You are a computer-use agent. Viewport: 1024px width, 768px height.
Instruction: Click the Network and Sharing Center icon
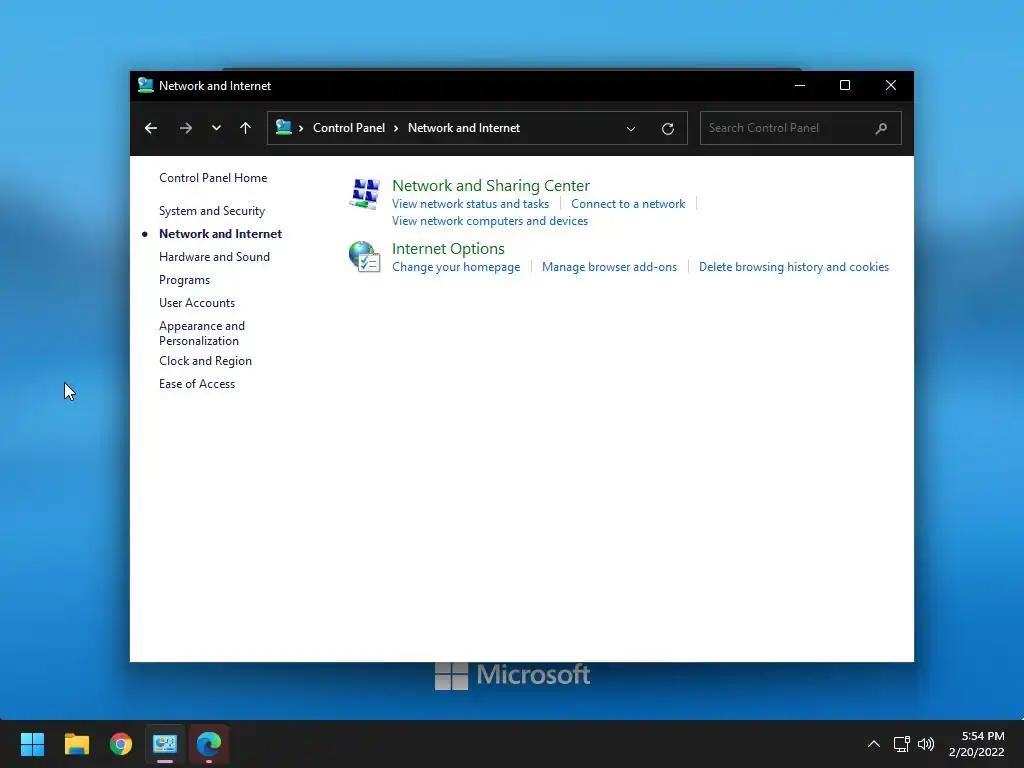coord(364,193)
